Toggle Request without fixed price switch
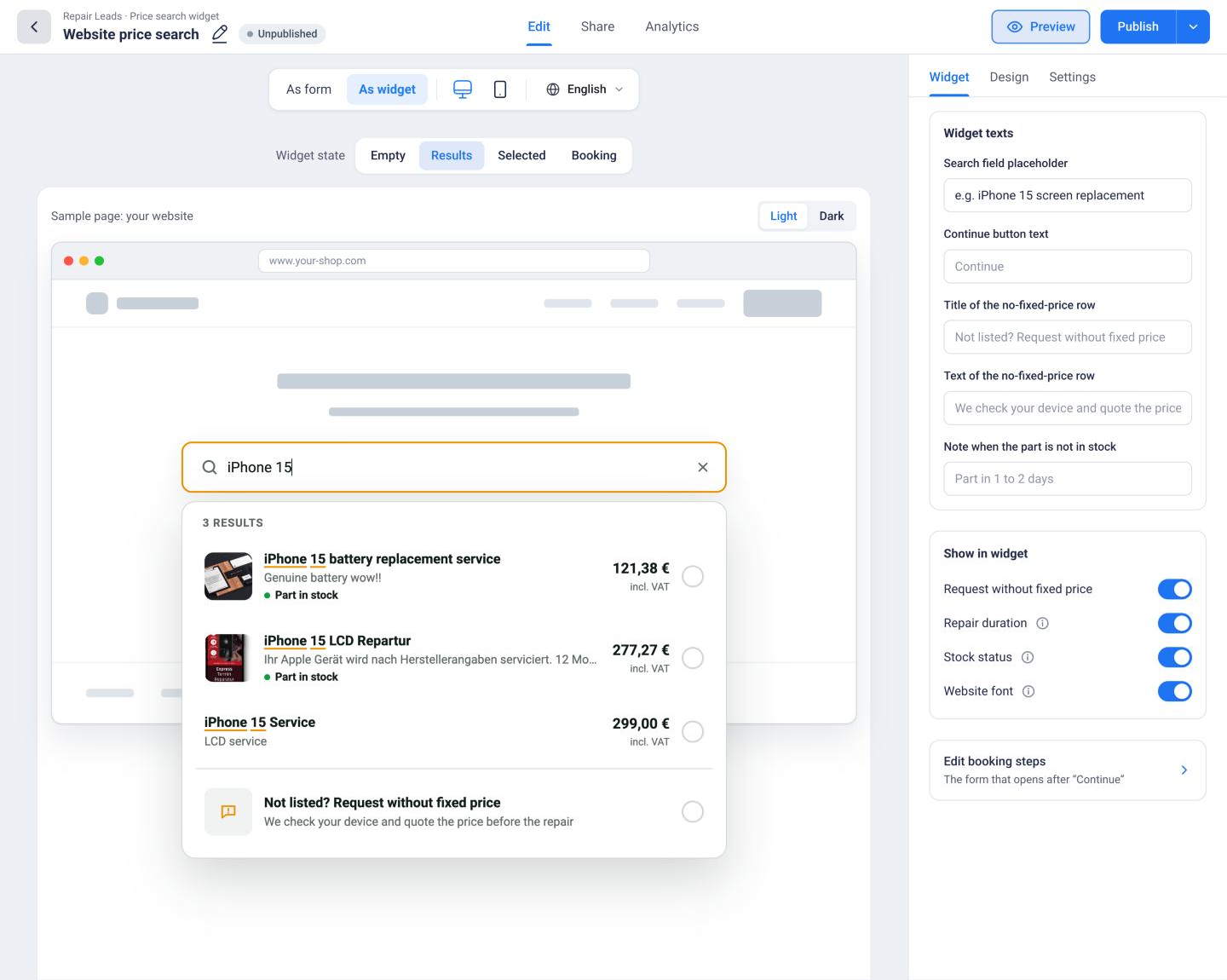Screen dimensions: 1227x980 click(x=1174, y=589)
